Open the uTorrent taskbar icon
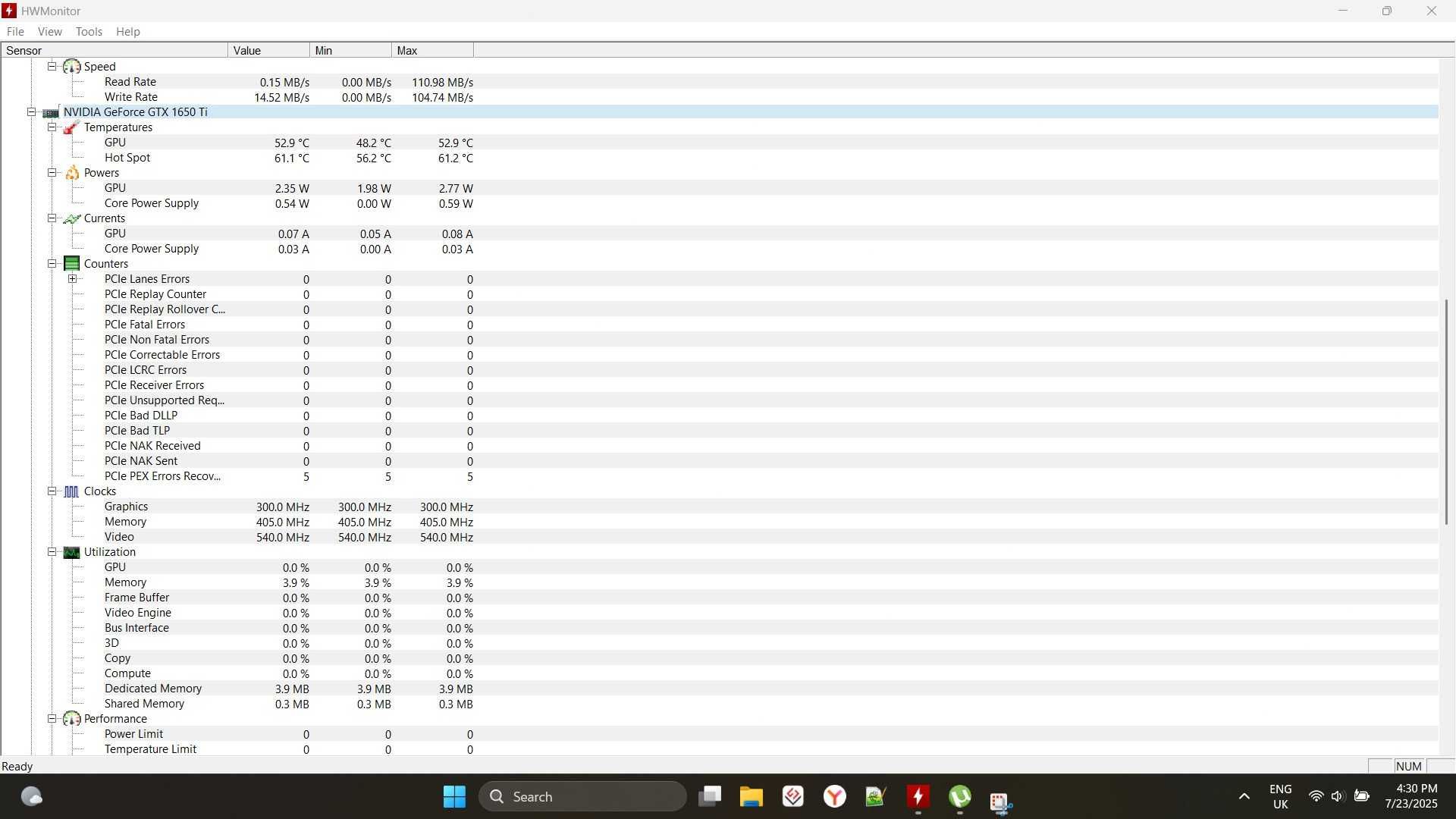 pyautogui.click(x=960, y=797)
